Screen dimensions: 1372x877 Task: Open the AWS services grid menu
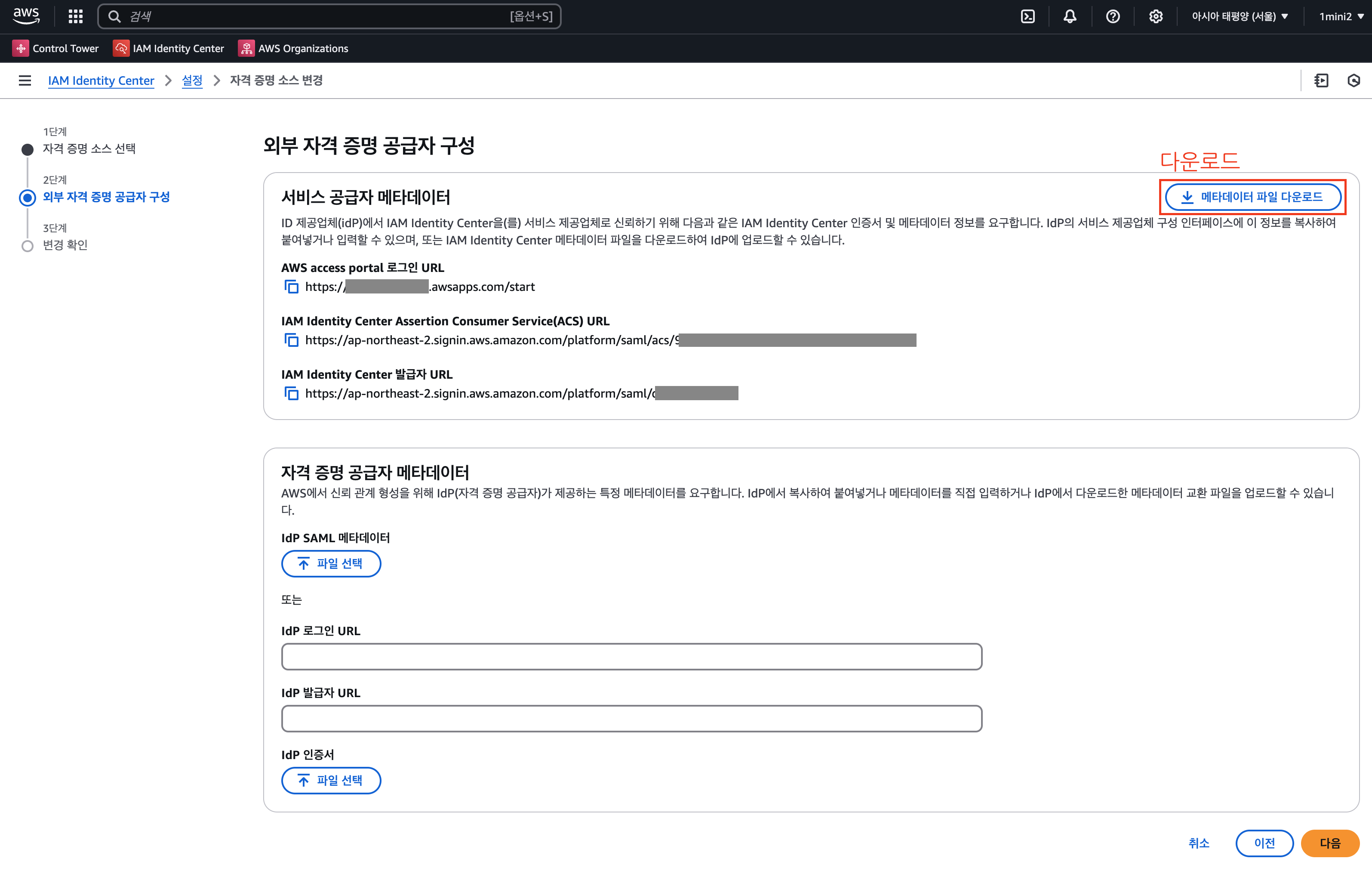pos(75,16)
